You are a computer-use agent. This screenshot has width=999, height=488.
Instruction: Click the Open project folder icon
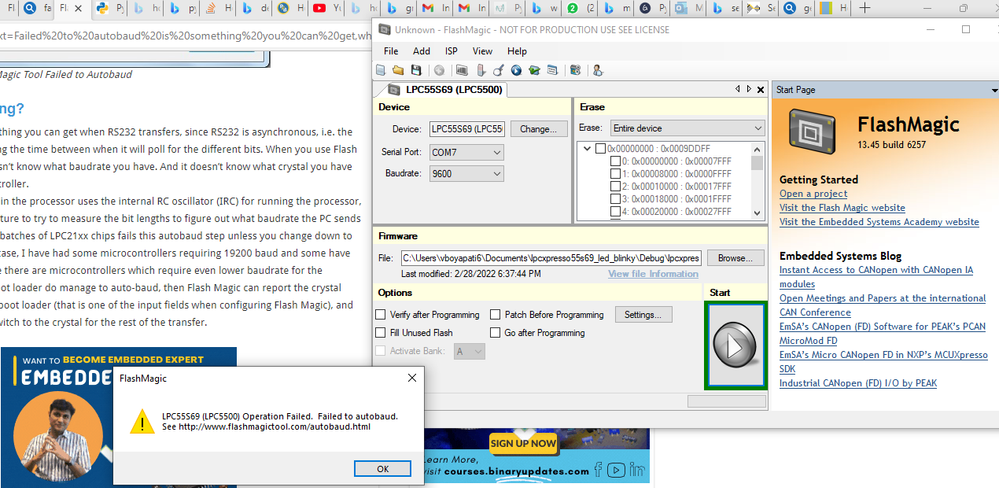tap(398, 70)
